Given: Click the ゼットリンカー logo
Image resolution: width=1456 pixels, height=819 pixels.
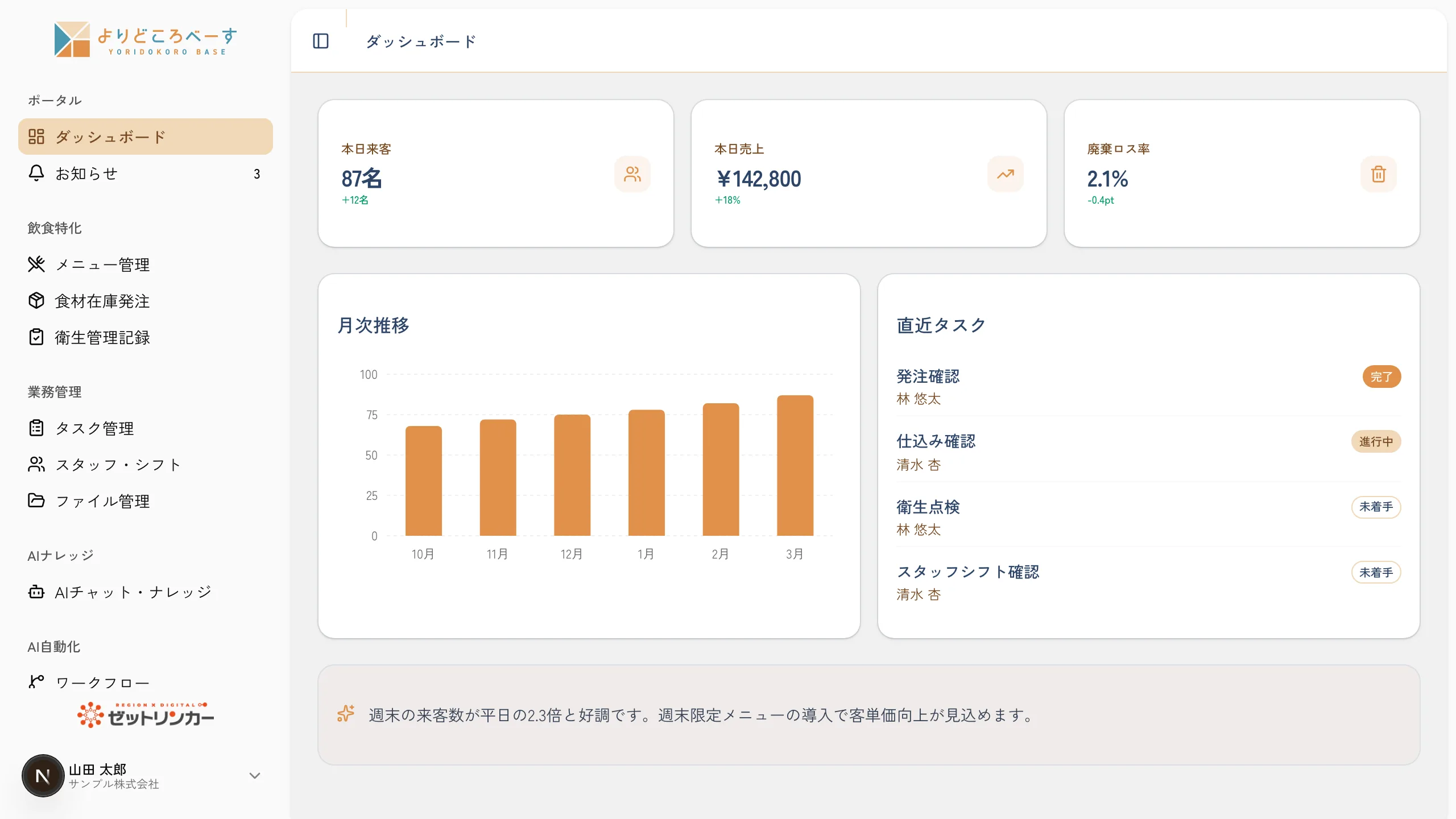Looking at the screenshot, I should 146,715.
